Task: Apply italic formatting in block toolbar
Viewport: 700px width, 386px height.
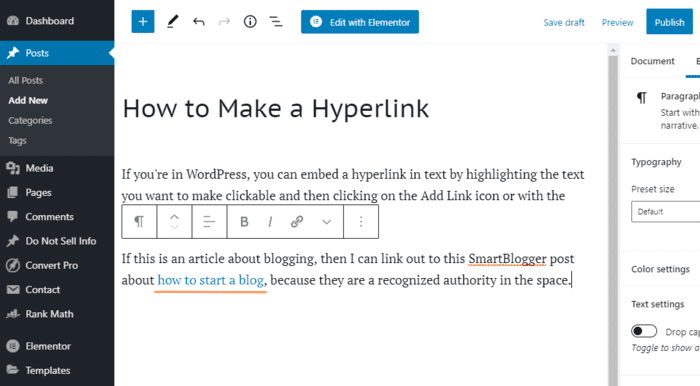Action: [x=270, y=222]
